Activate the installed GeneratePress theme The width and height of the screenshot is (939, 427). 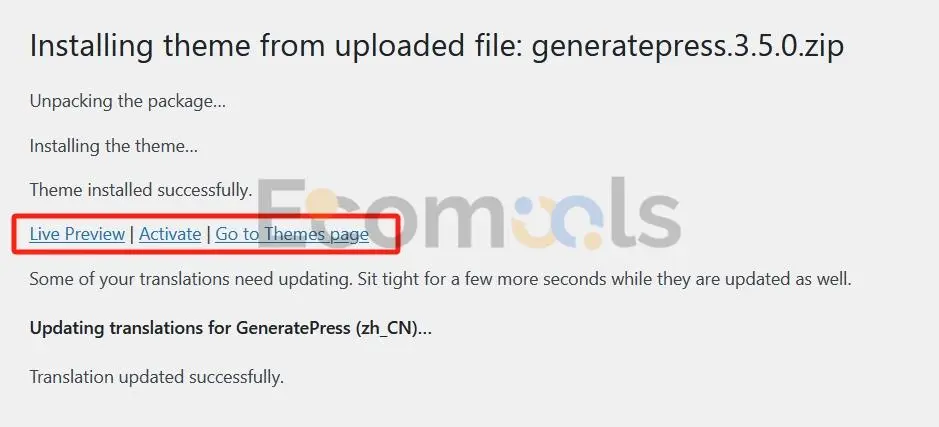pos(170,234)
